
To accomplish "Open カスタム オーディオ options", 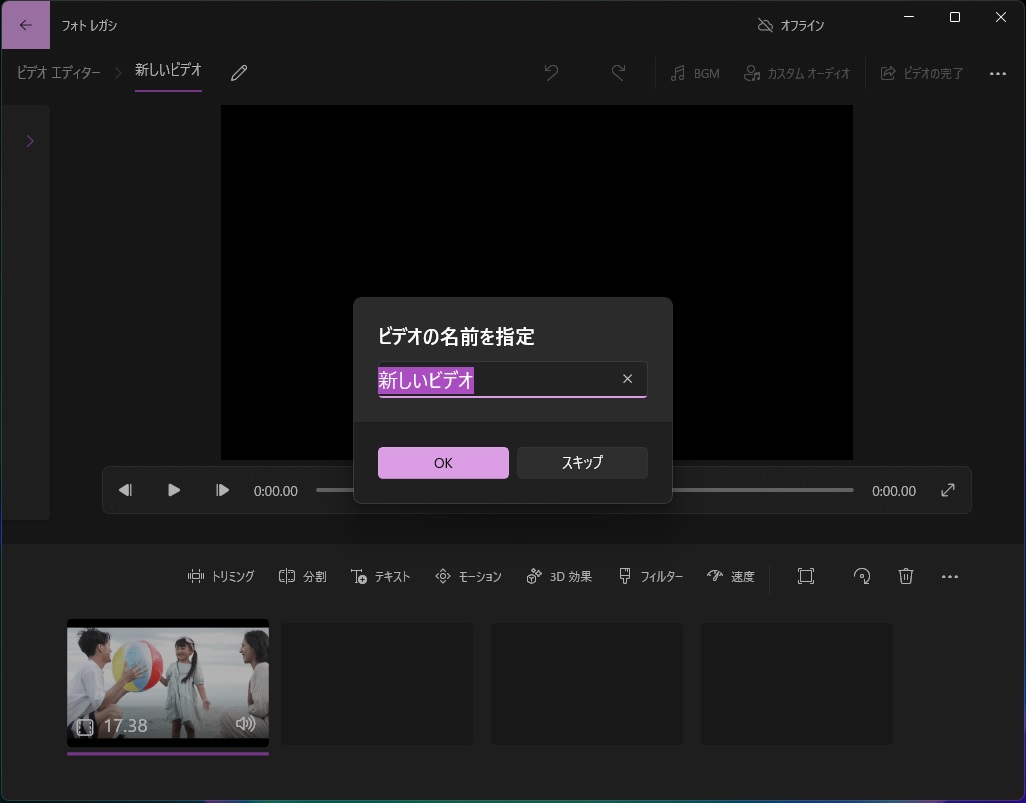I will [x=797, y=73].
